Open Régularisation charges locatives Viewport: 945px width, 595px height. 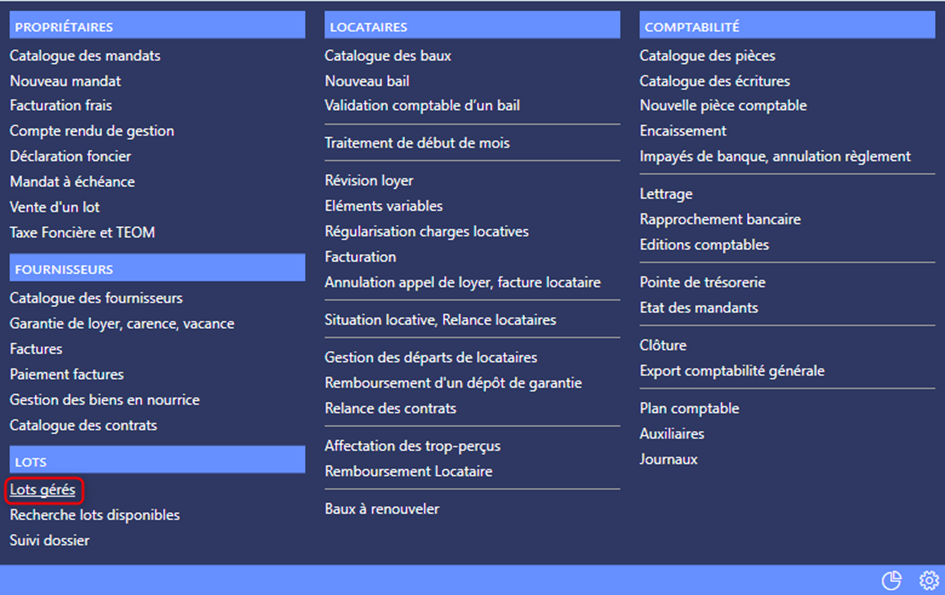427,232
